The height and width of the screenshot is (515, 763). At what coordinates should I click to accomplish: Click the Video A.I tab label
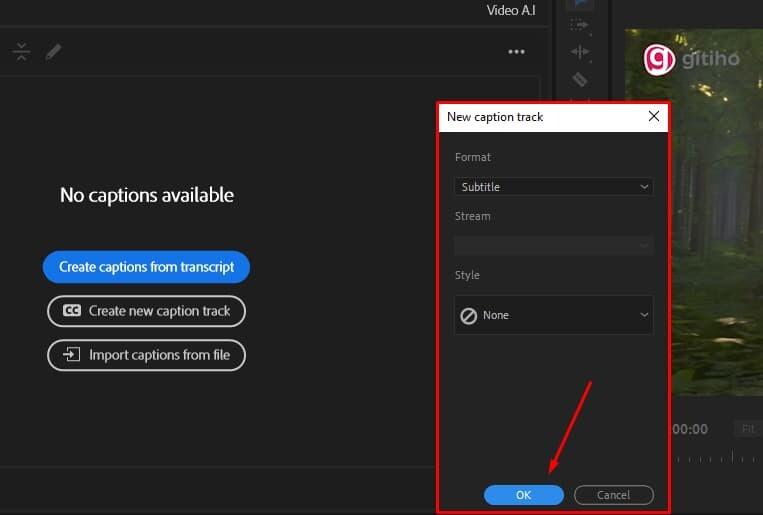511,10
